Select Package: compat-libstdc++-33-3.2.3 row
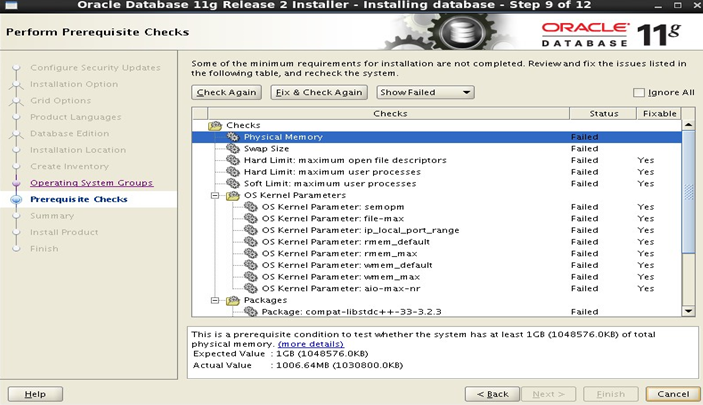 coord(437,312)
